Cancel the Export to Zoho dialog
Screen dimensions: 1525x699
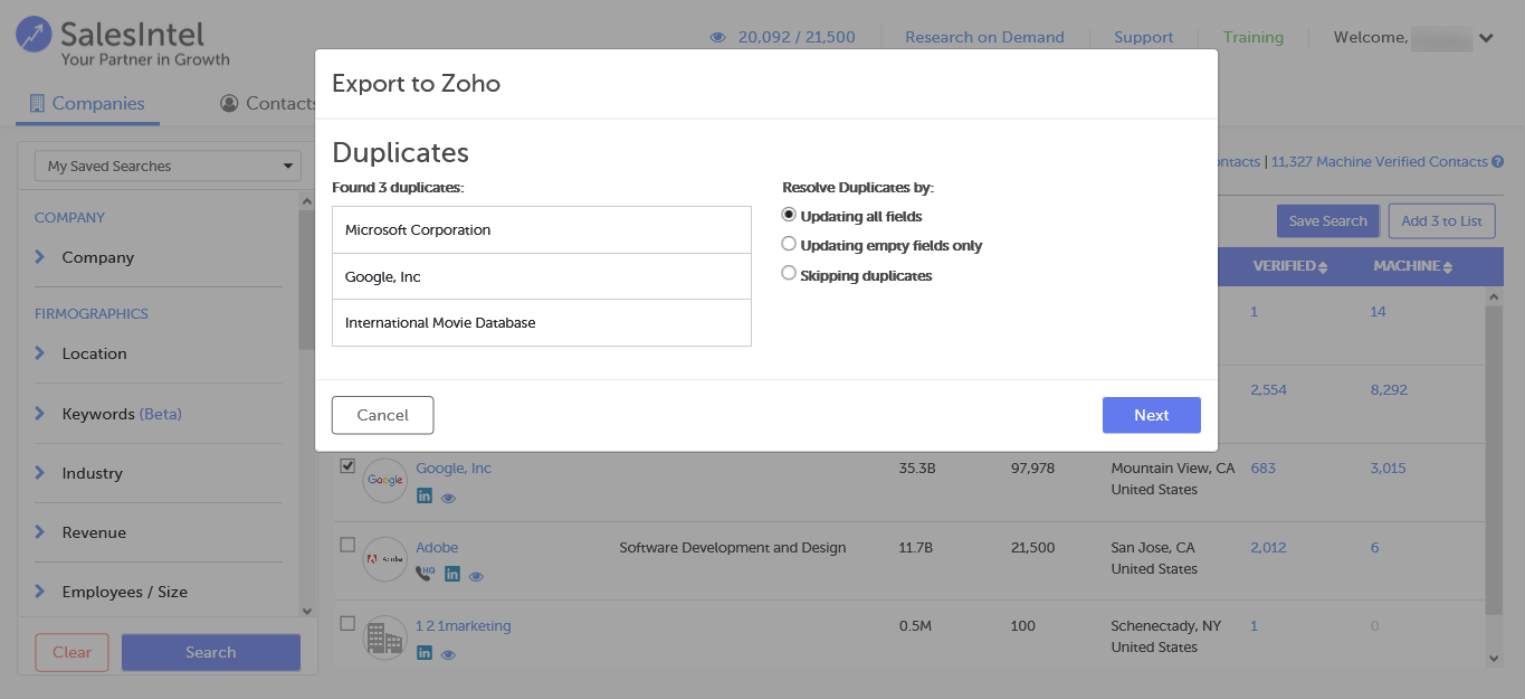[383, 415]
